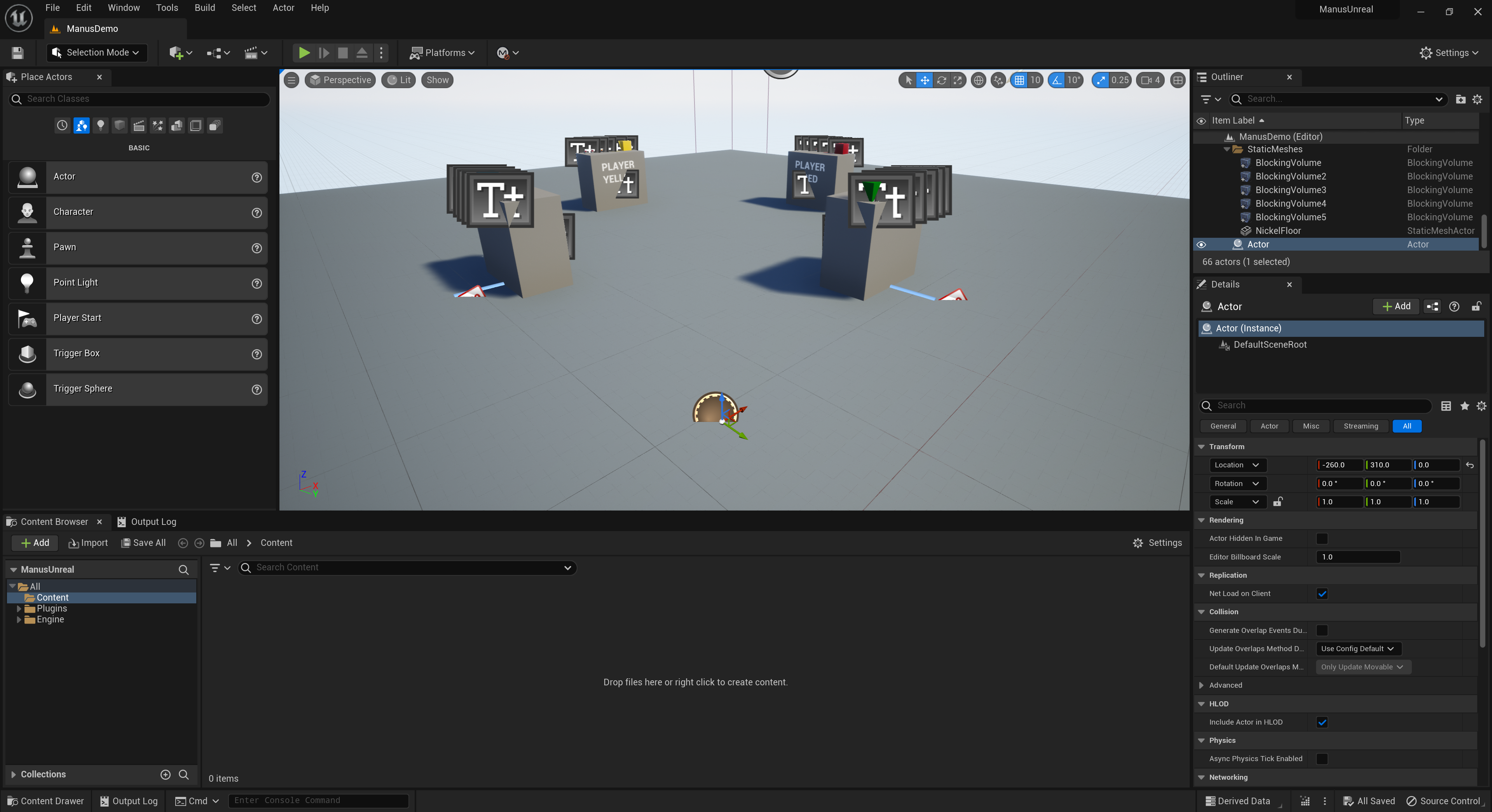Enable Actor Hidden In Game checkbox
Screen dimensions: 1492x812
(x=1322, y=538)
